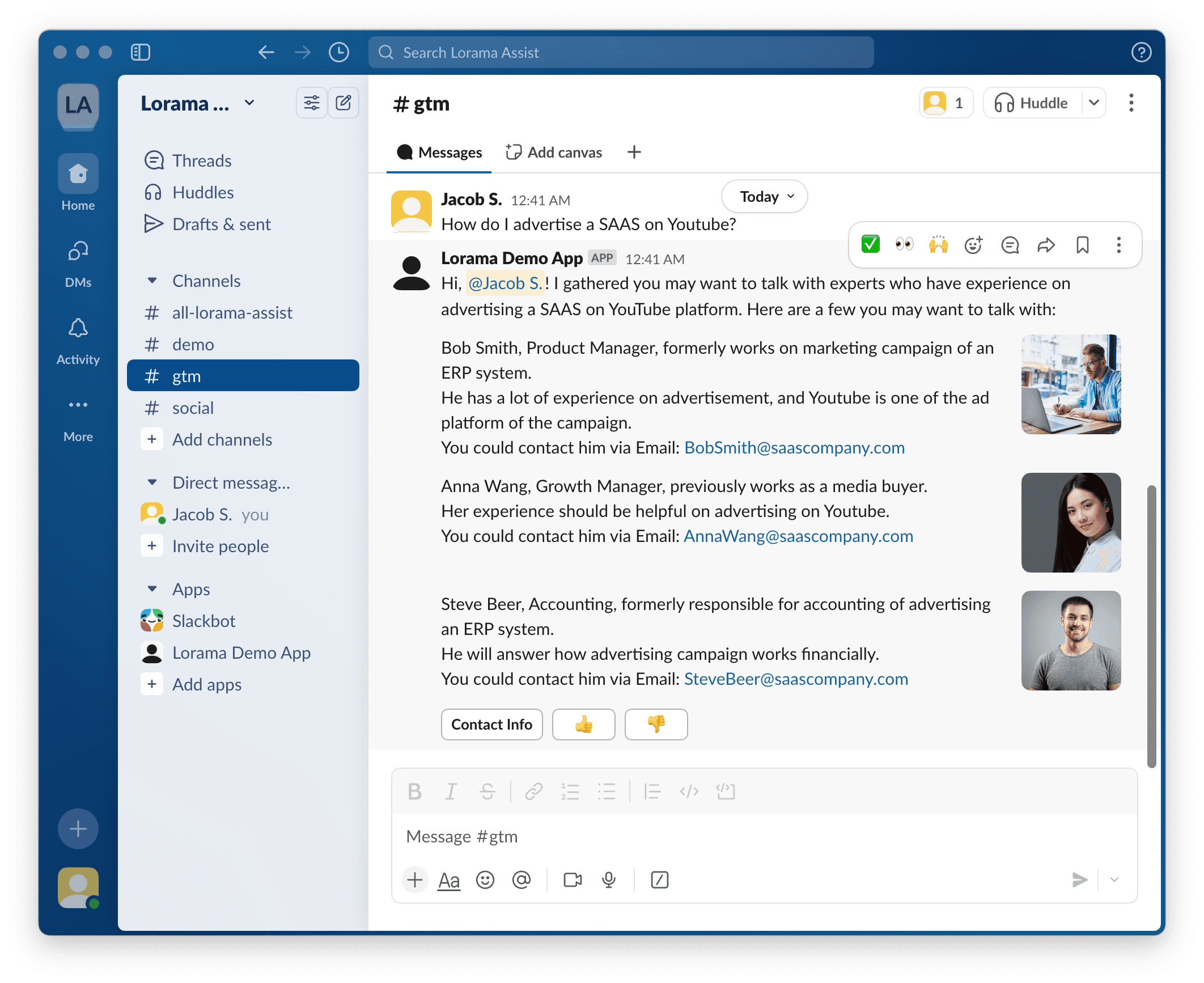Collapse the Channels section

152,281
